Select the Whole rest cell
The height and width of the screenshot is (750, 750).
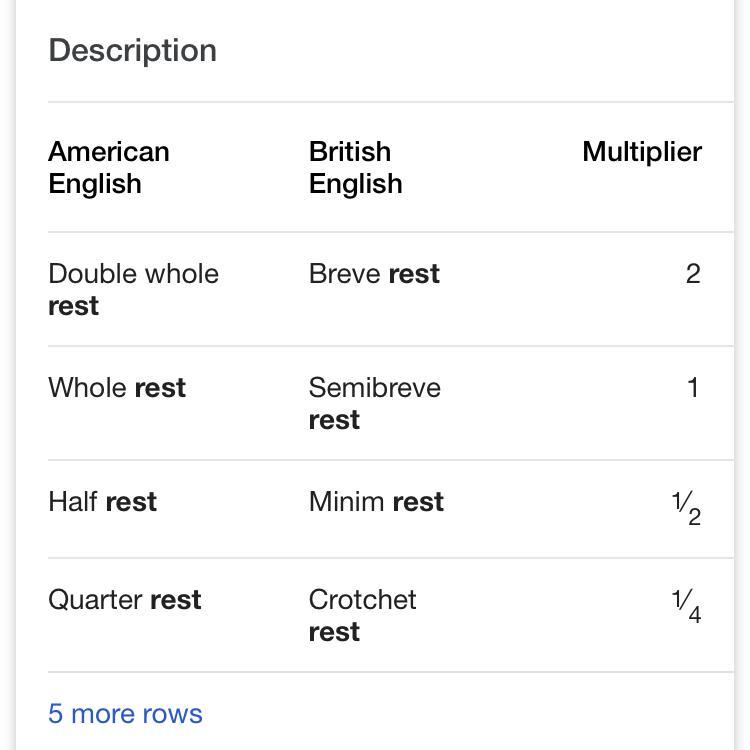click(x=117, y=388)
